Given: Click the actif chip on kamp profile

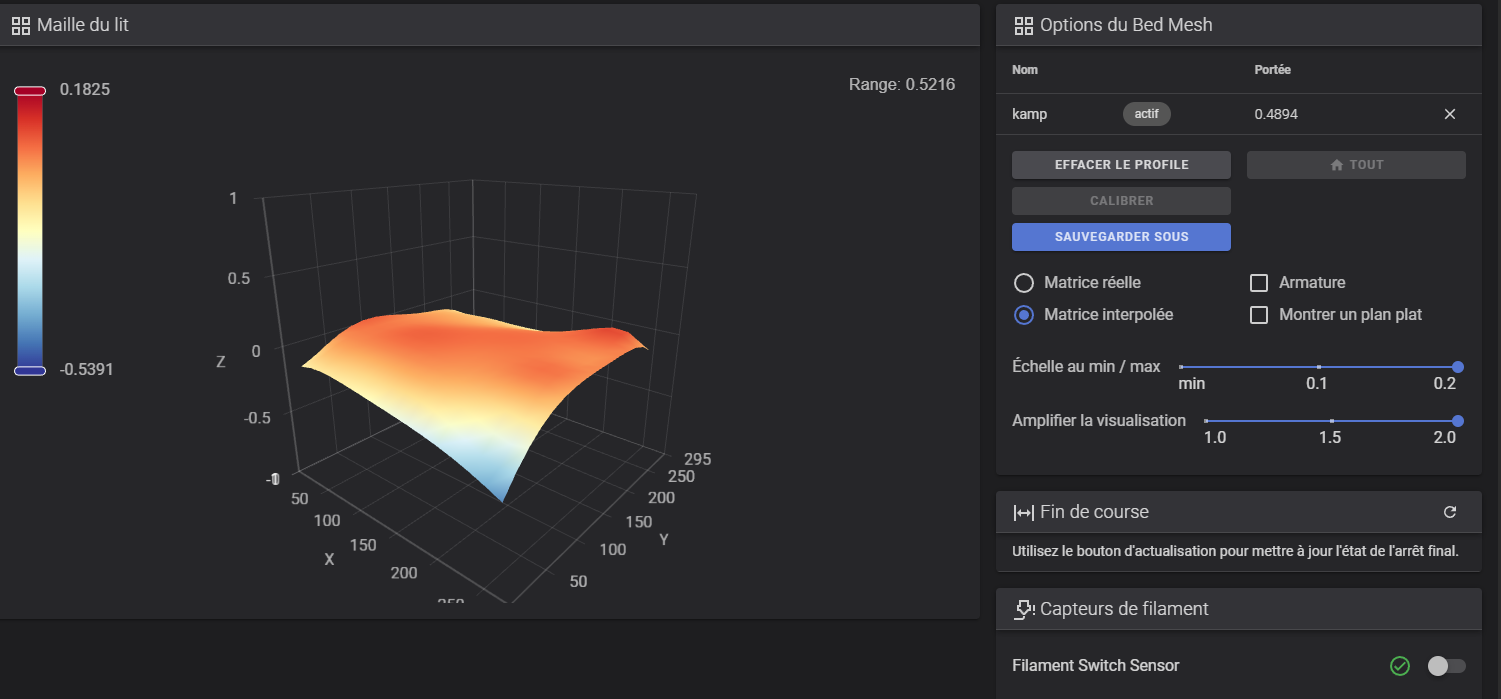Looking at the screenshot, I should (1146, 114).
